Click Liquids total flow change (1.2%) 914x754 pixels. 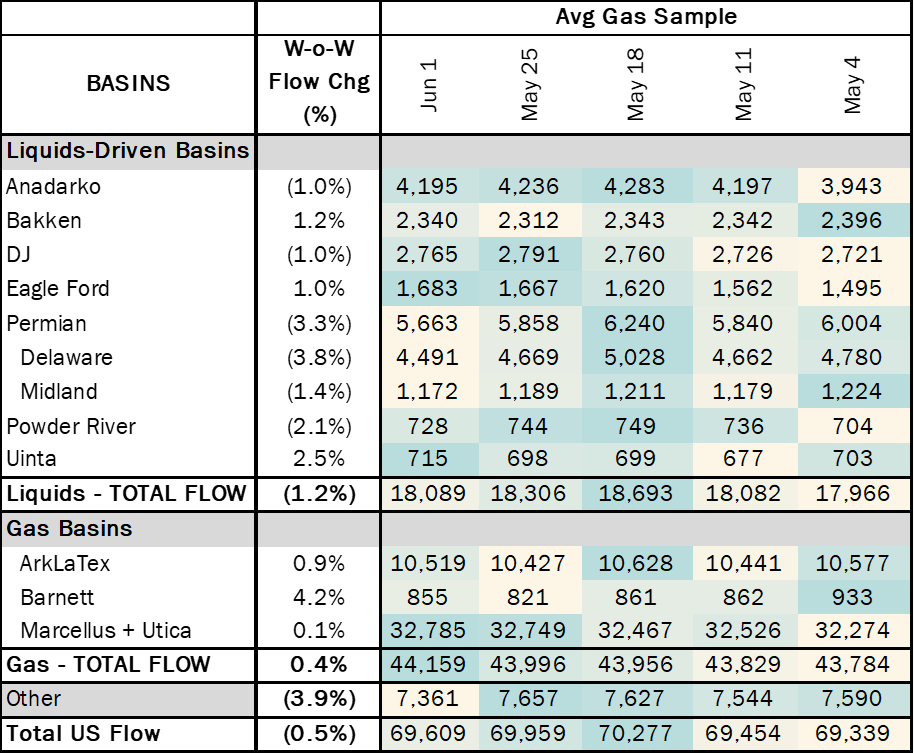coord(319,494)
